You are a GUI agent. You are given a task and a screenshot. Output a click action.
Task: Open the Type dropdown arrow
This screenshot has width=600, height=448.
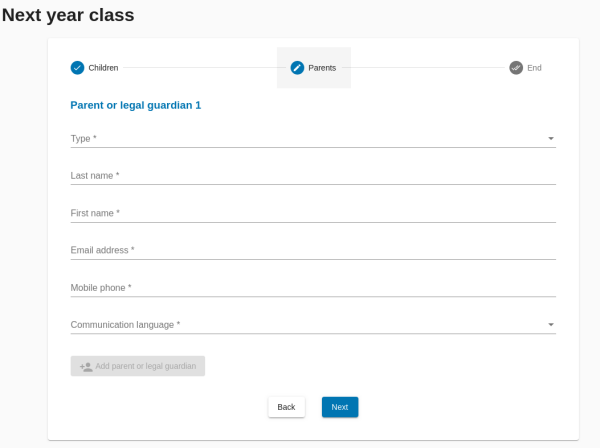pyautogui.click(x=551, y=138)
